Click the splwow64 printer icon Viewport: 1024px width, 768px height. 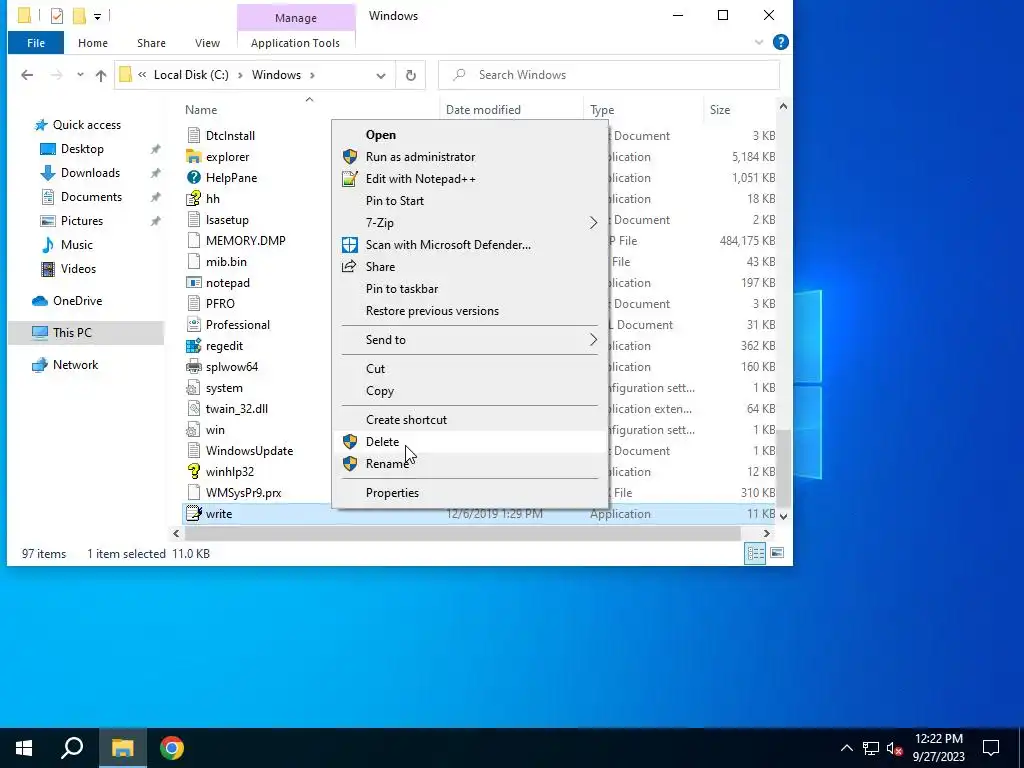193,366
